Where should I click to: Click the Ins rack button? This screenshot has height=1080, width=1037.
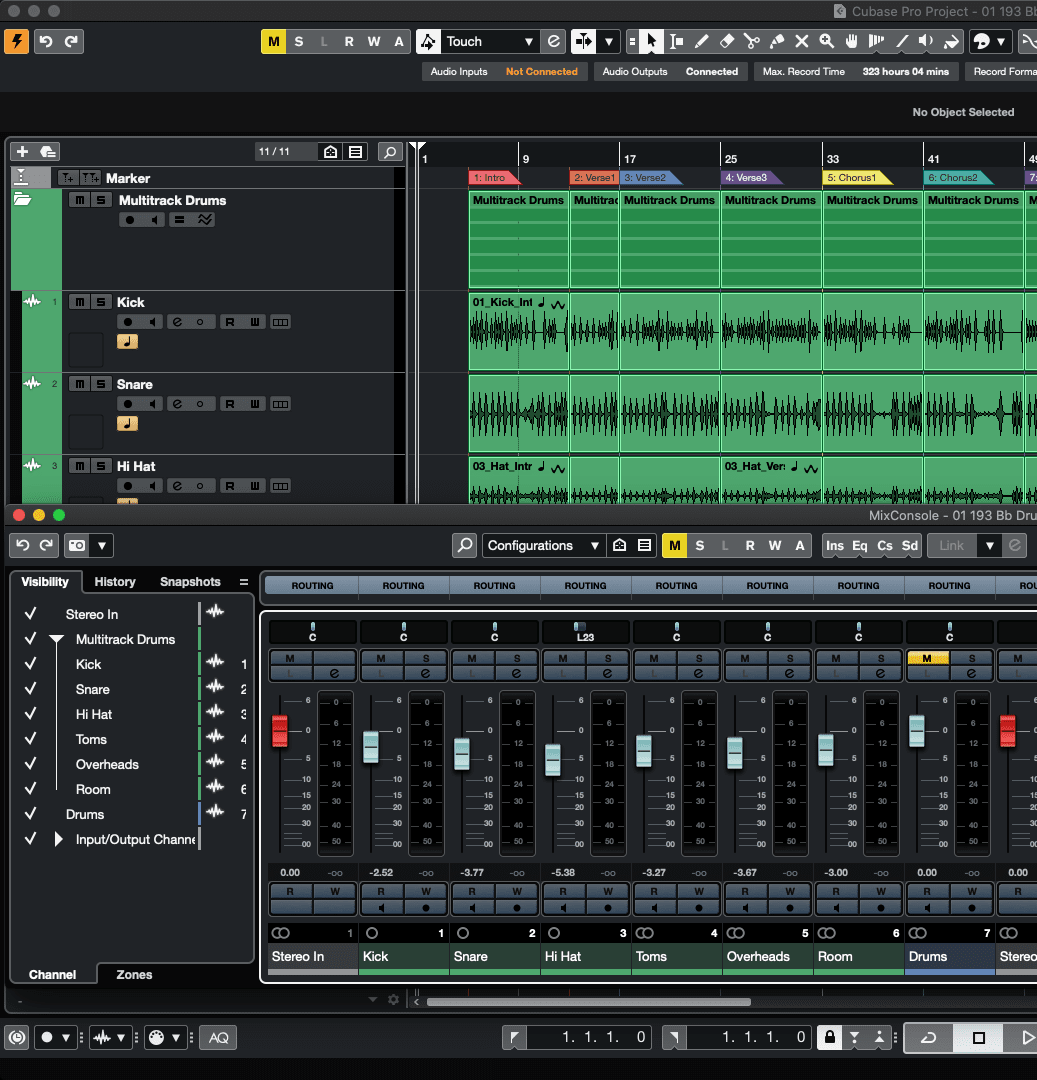pos(834,545)
